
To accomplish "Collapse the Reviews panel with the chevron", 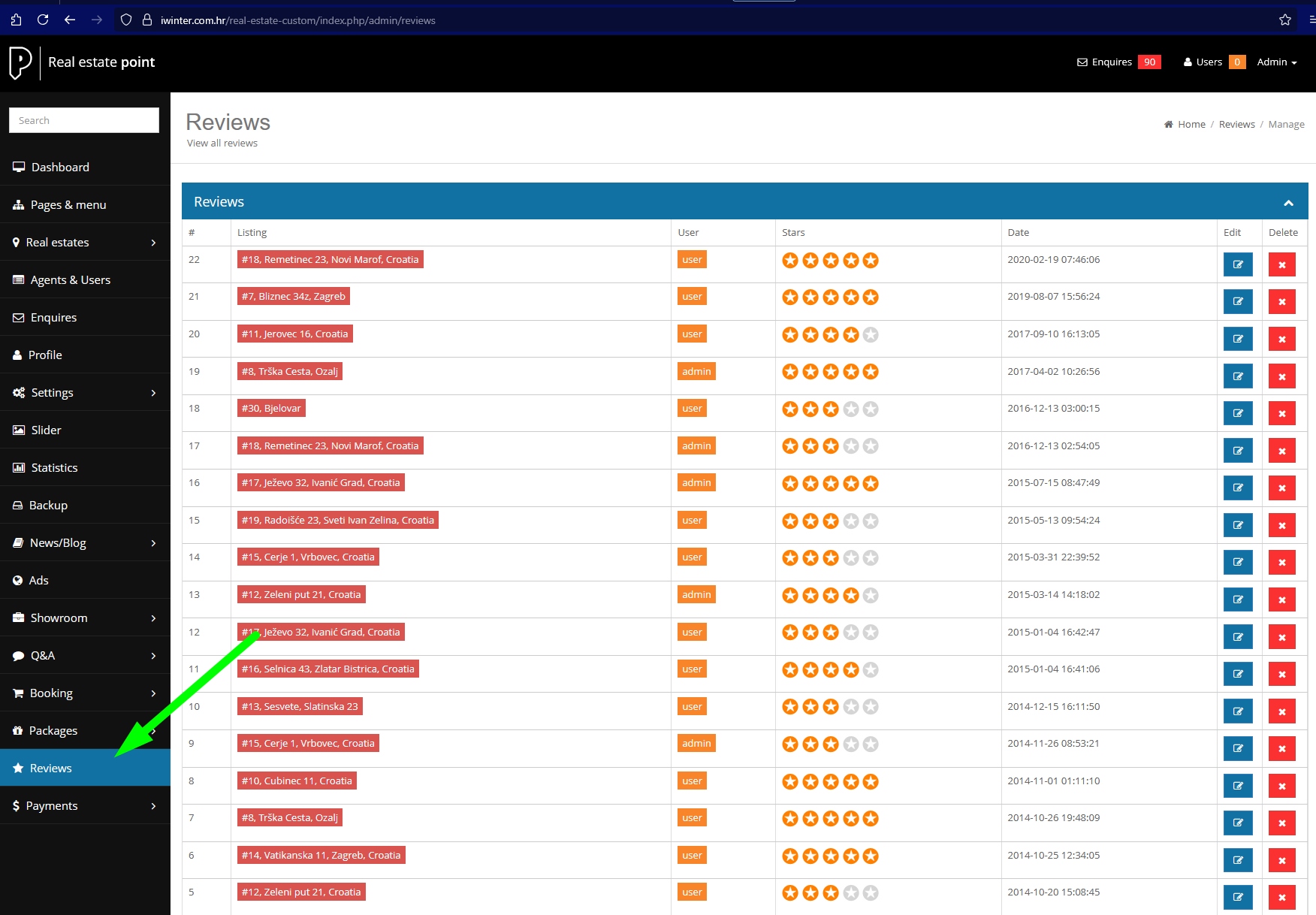I will 1288,203.
